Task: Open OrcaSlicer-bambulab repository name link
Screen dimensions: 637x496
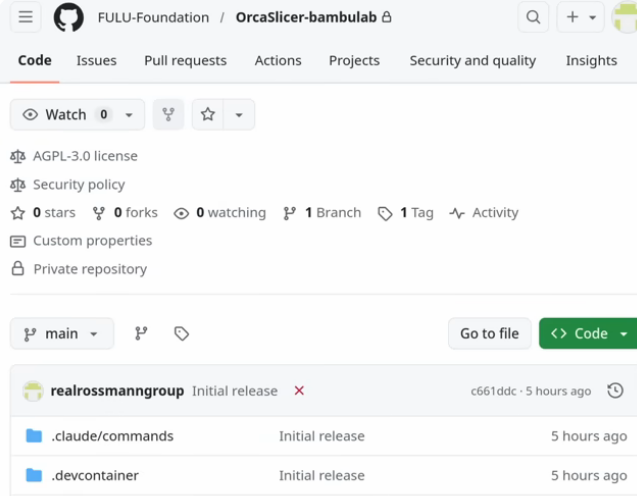Action: pyautogui.click(x=306, y=17)
